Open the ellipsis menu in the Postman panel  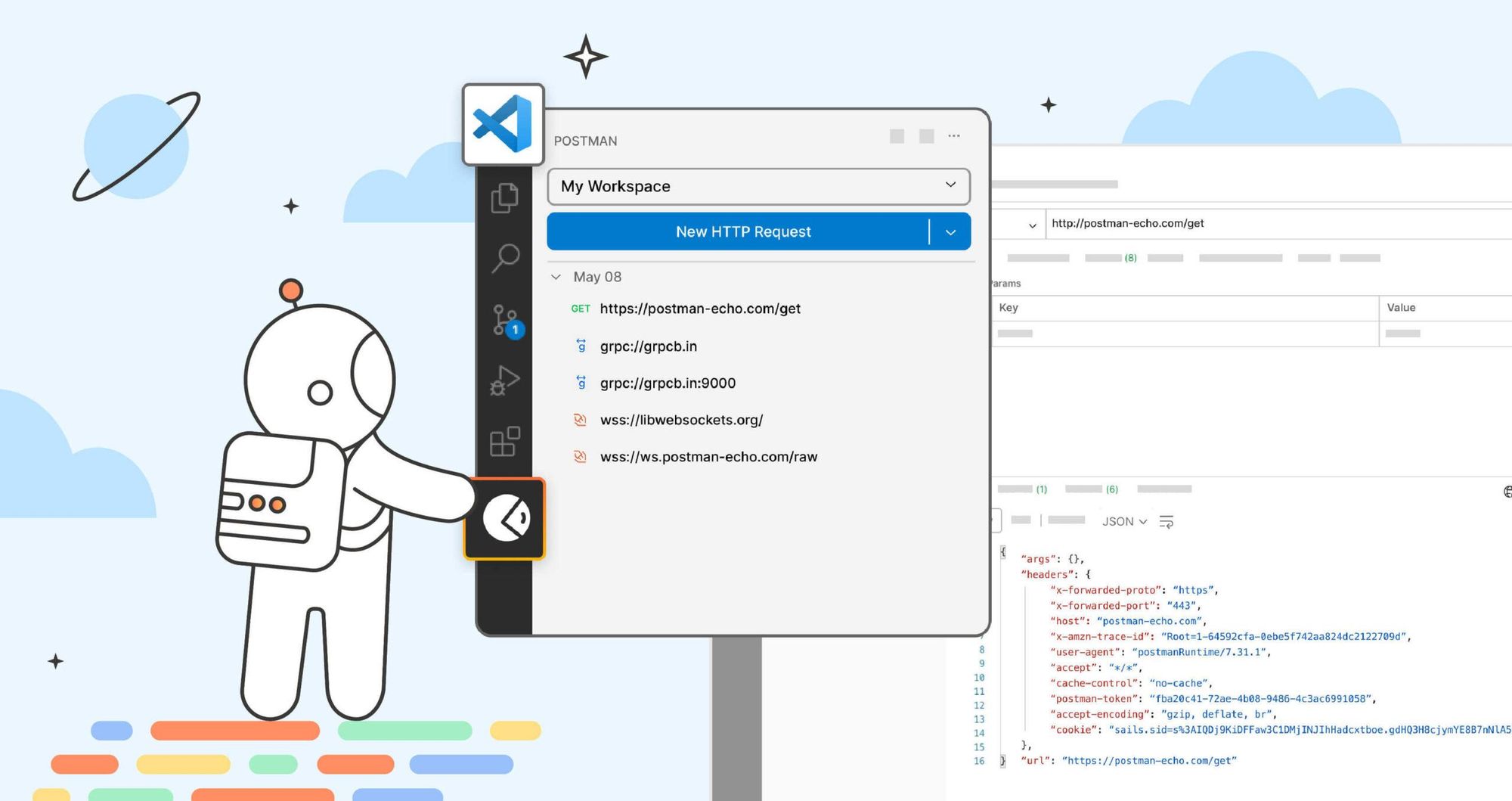point(954,136)
